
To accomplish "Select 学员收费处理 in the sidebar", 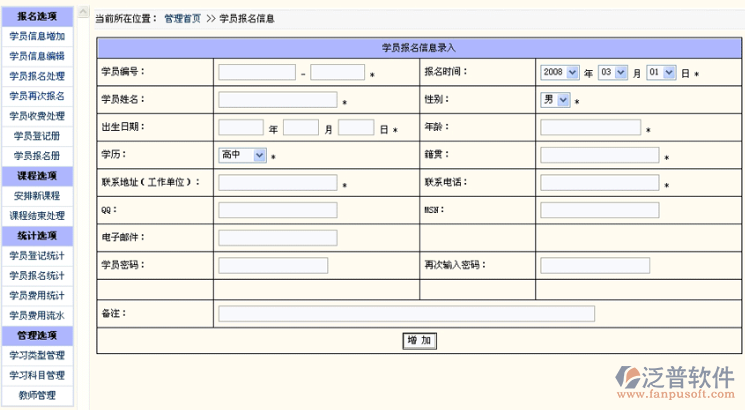I will coord(37,116).
